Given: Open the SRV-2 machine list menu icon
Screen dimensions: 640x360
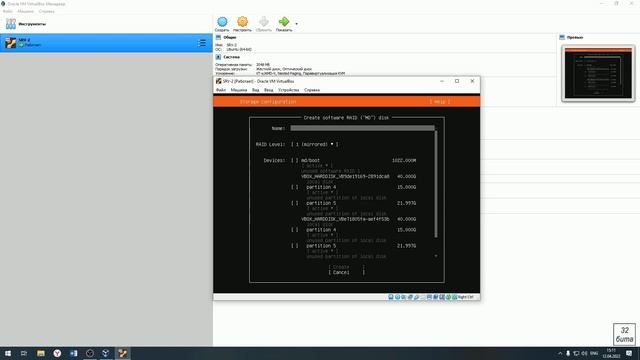Looking at the screenshot, I should (x=202, y=43).
